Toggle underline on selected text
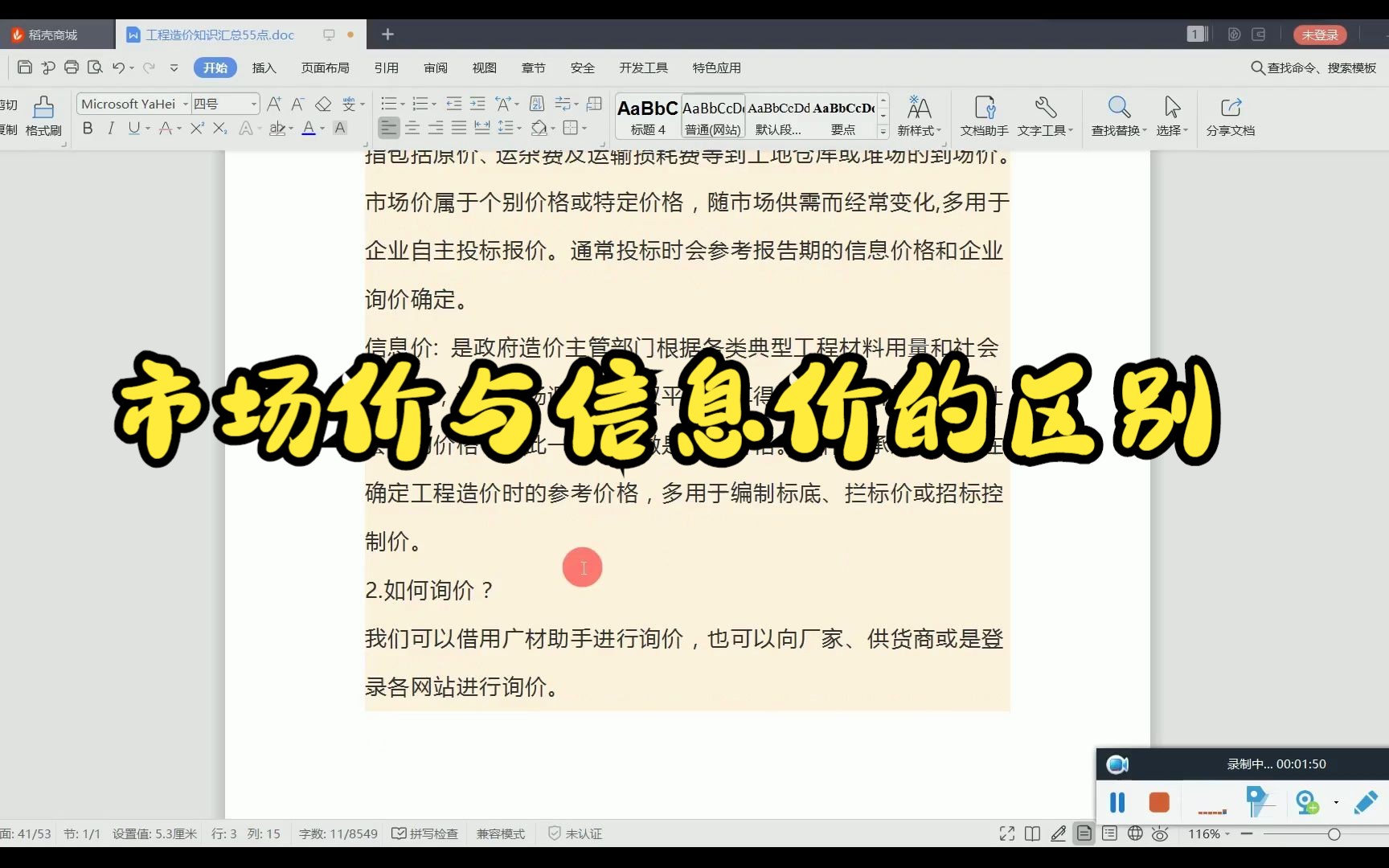 click(133, 129)
